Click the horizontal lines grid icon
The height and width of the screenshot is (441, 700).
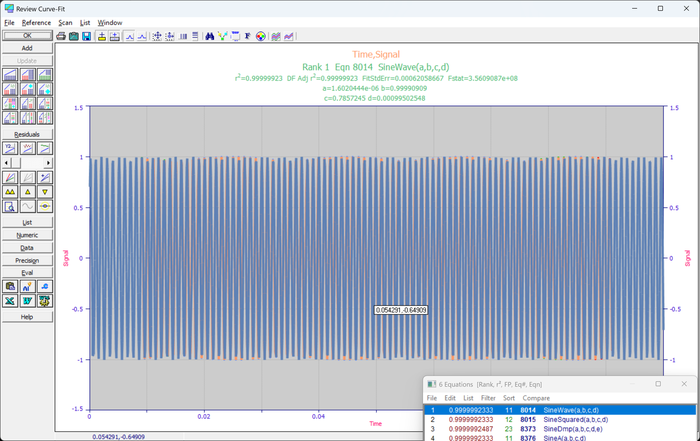pyautogui.click(x=195, y=36)
